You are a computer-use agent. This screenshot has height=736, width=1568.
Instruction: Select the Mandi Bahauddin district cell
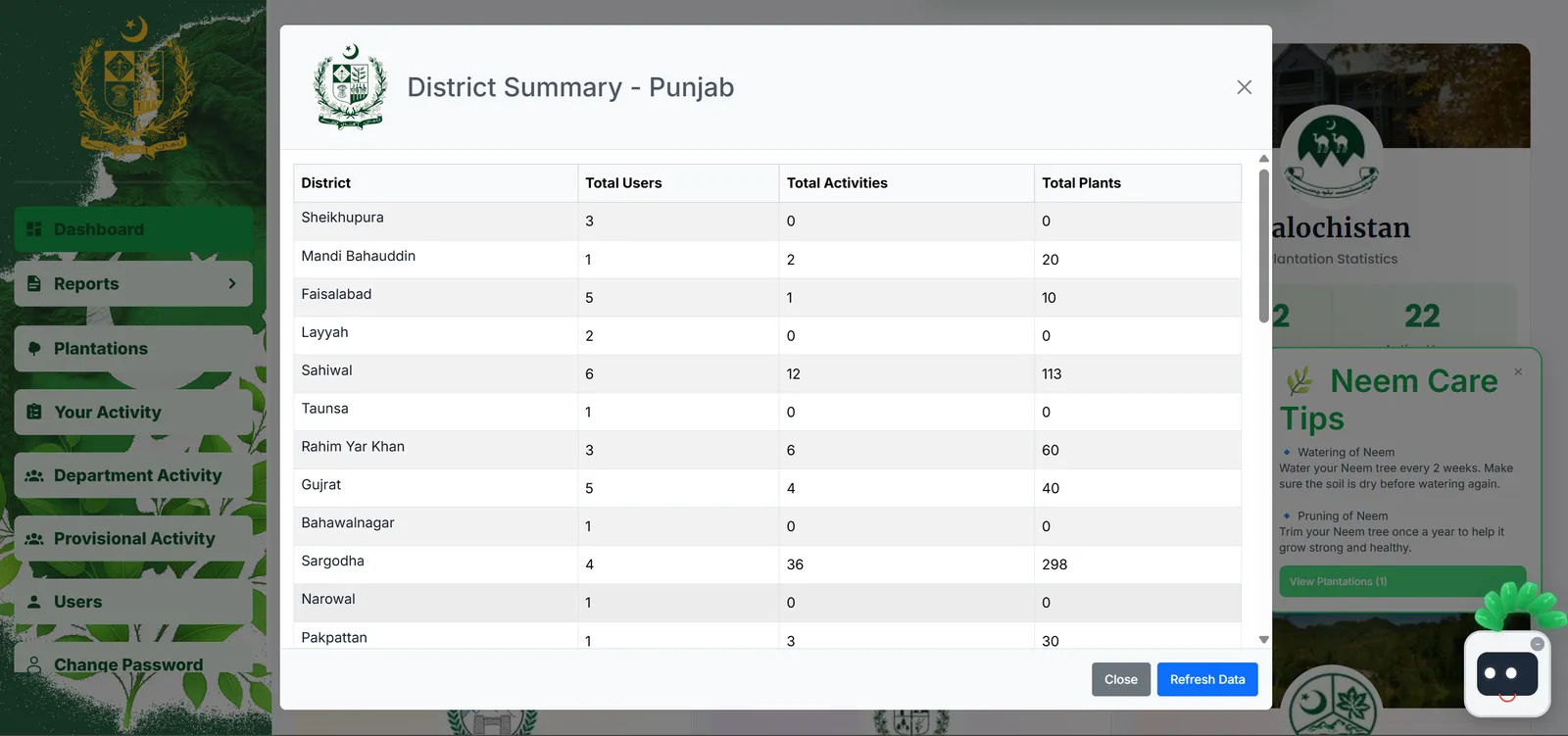tap(435, 260)
